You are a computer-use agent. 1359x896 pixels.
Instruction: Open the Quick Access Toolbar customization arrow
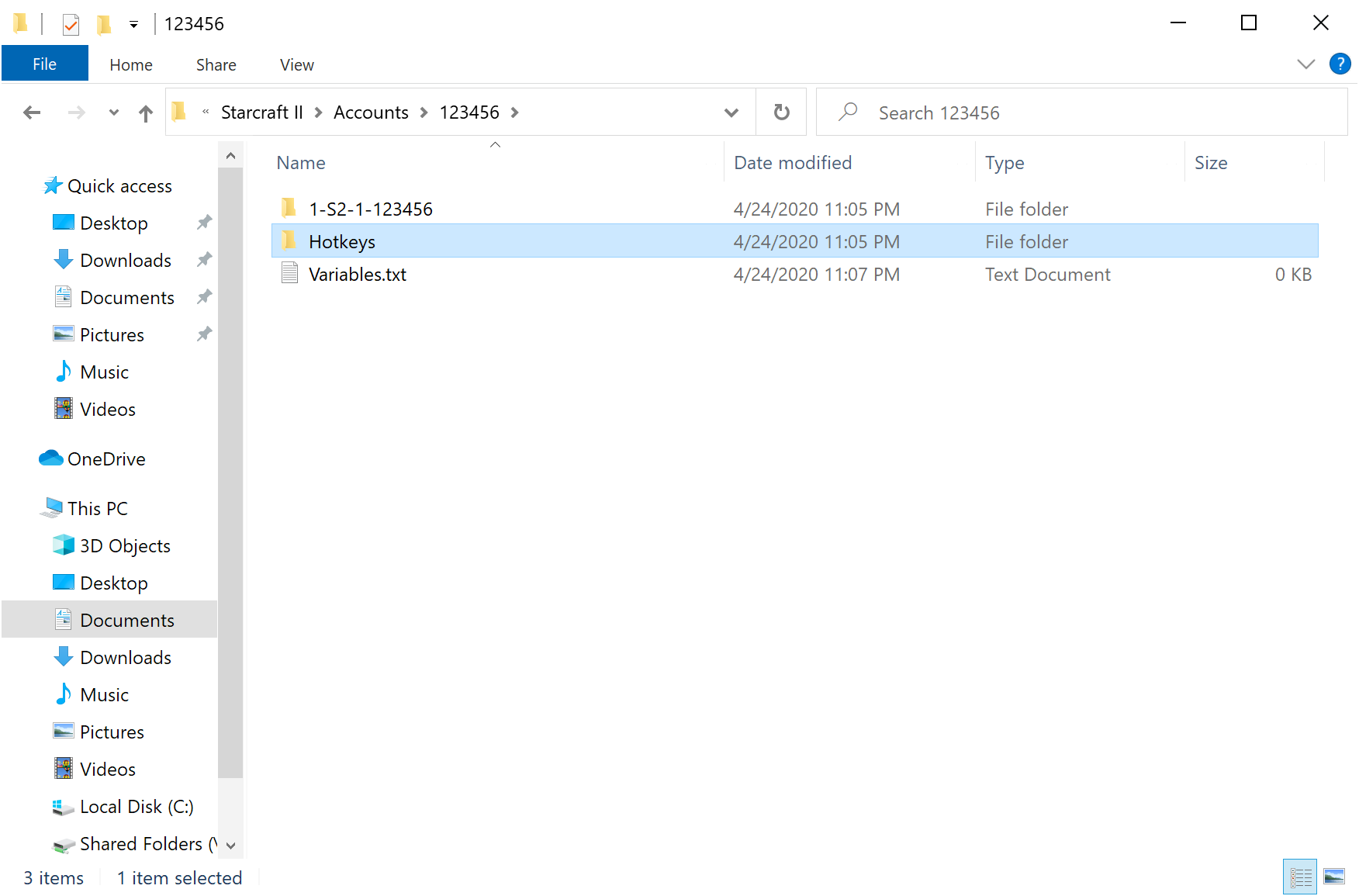tap(134, 24)
